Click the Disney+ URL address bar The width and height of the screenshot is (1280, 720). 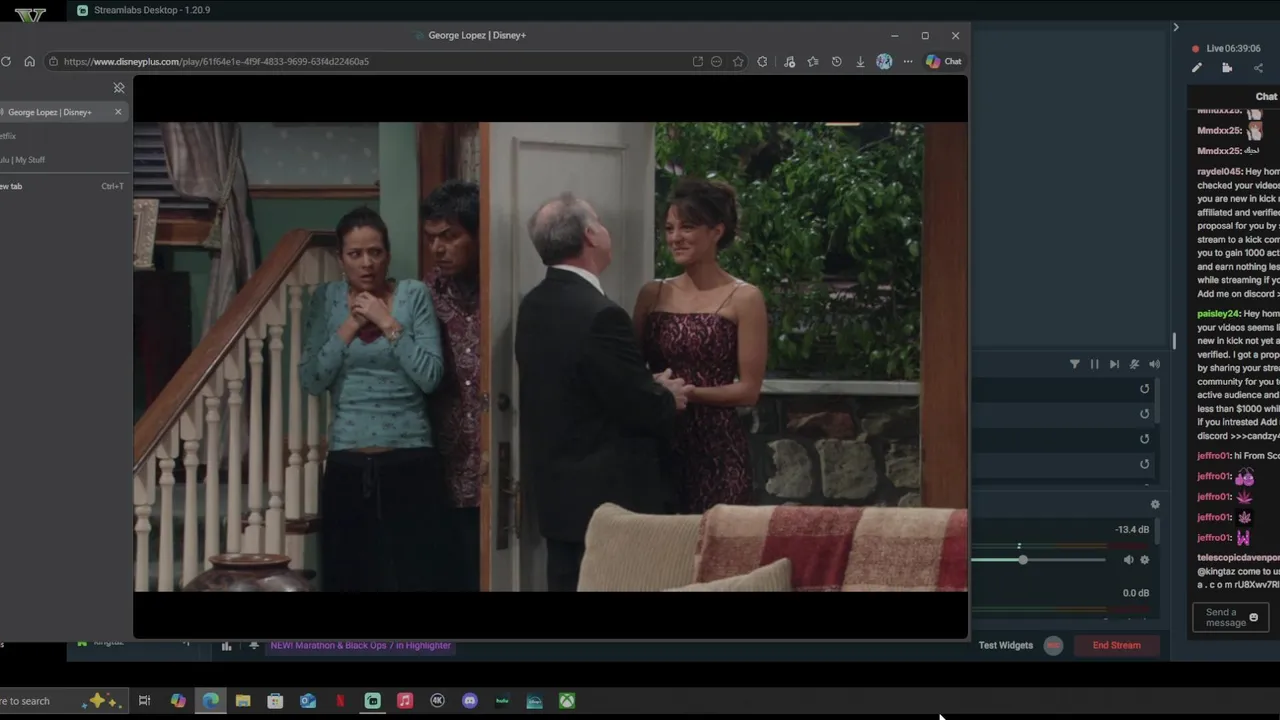(x=370, y=61)
